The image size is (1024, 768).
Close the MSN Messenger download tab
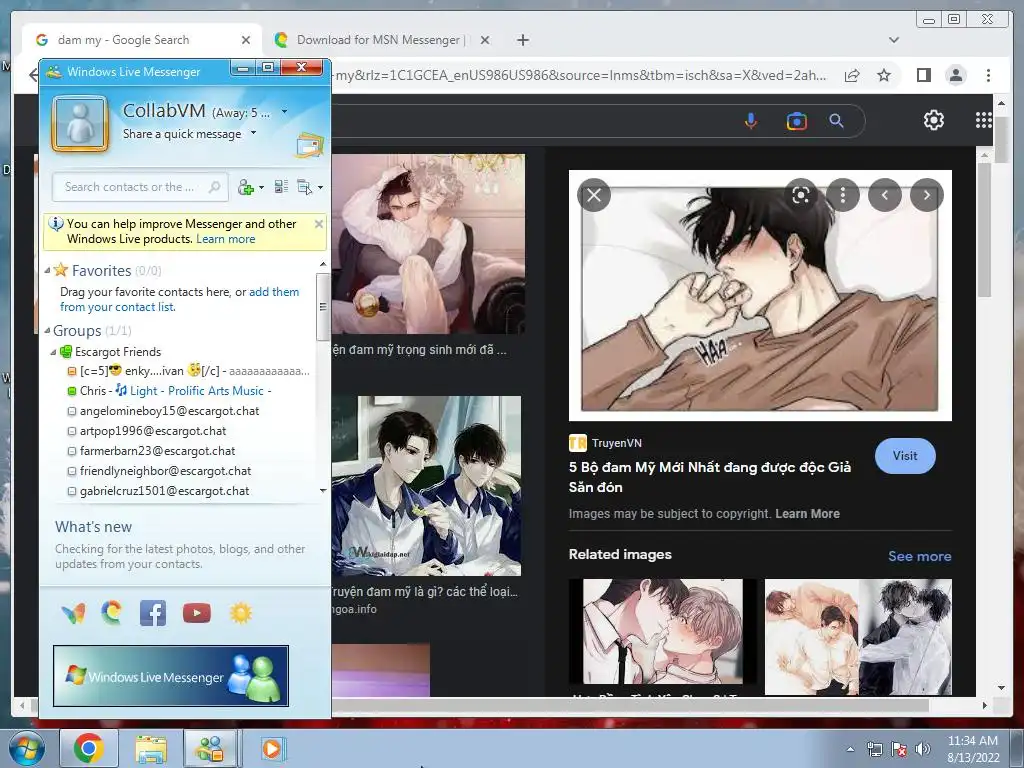485,40
